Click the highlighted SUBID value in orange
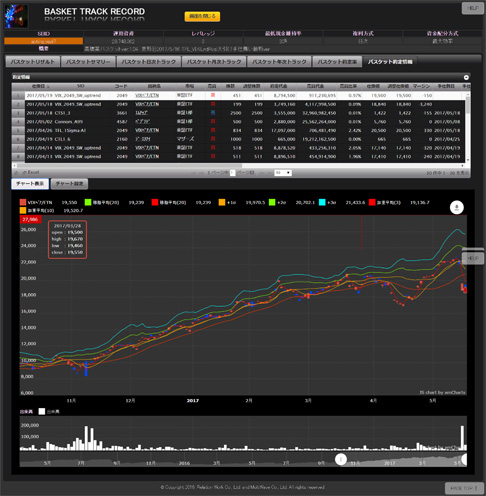This screenshot has width=486, height=496. pyautogui.click(x=43, y=41)
